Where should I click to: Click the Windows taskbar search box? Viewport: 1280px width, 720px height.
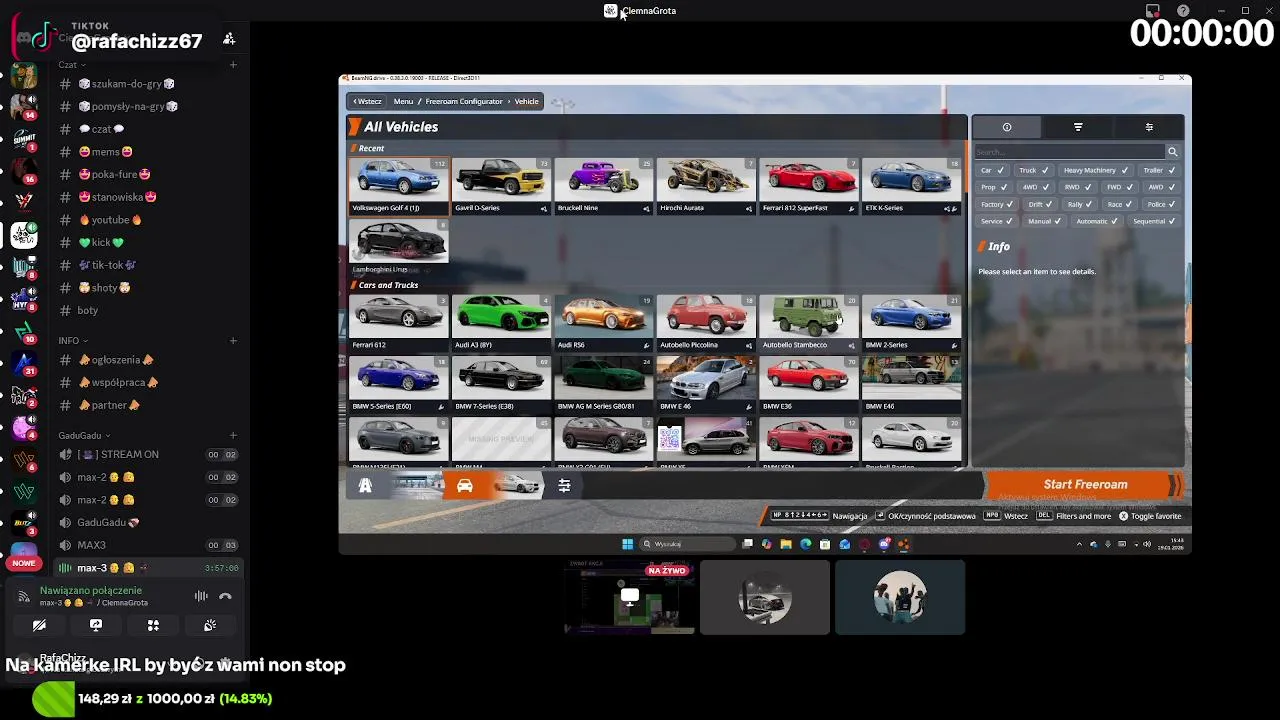[x=688, y=544]
